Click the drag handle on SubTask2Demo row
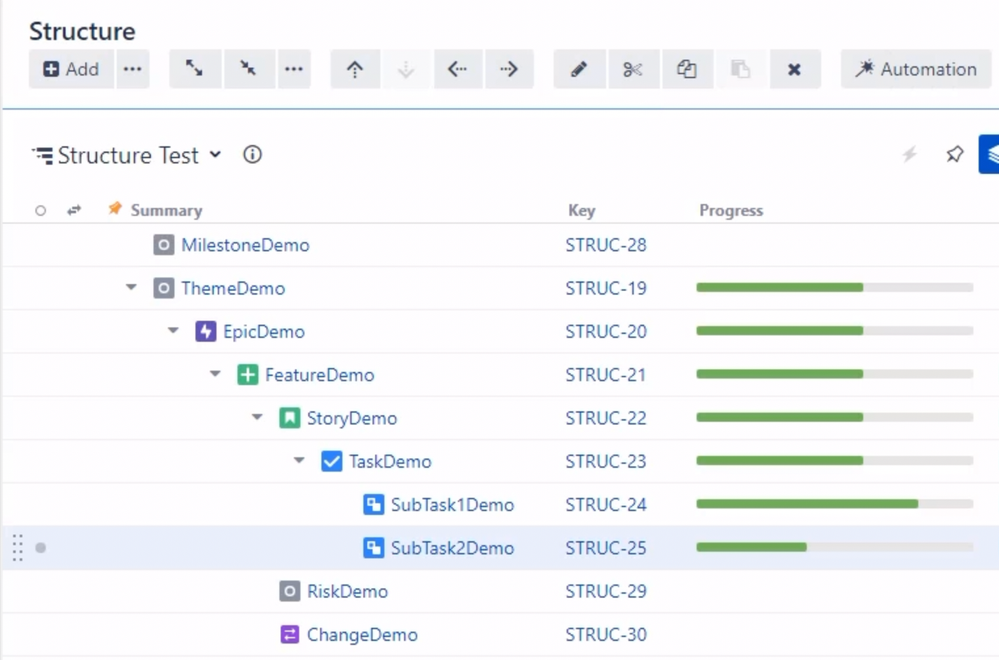Screen dimensions: 999x660 (x=18, y=548)
